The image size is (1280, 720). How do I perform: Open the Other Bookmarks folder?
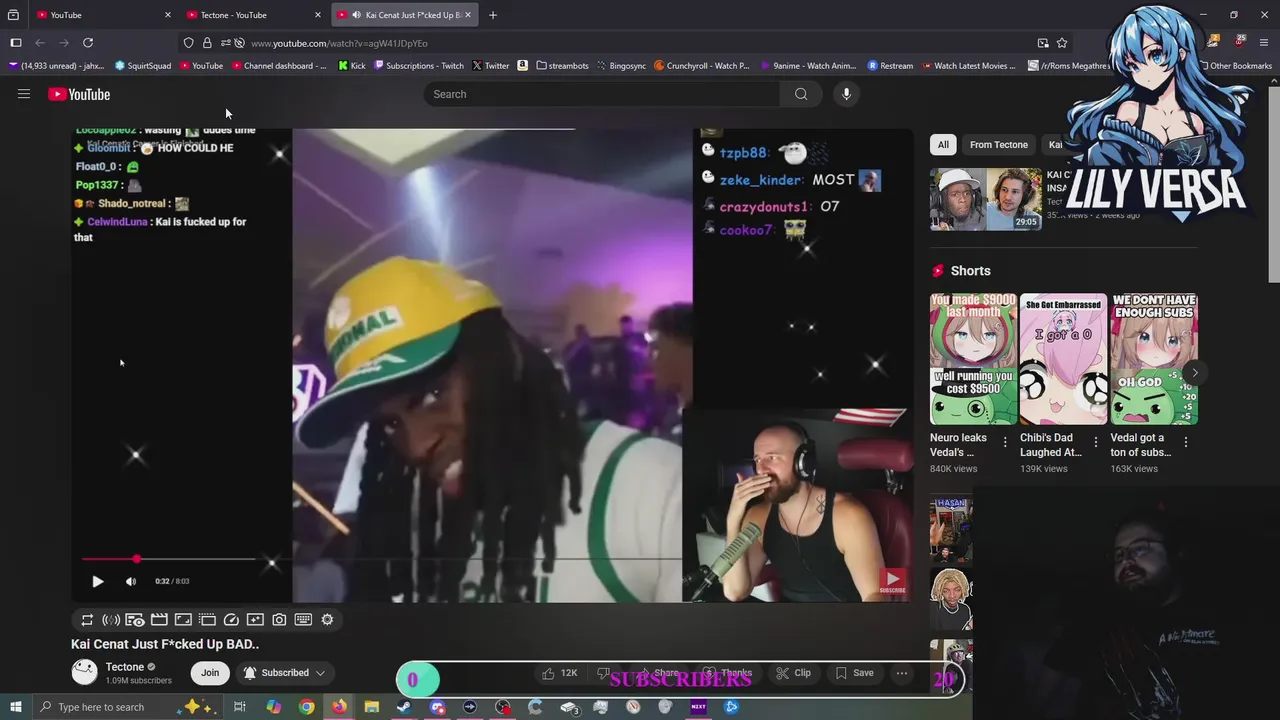click(x=1236, y=66)
